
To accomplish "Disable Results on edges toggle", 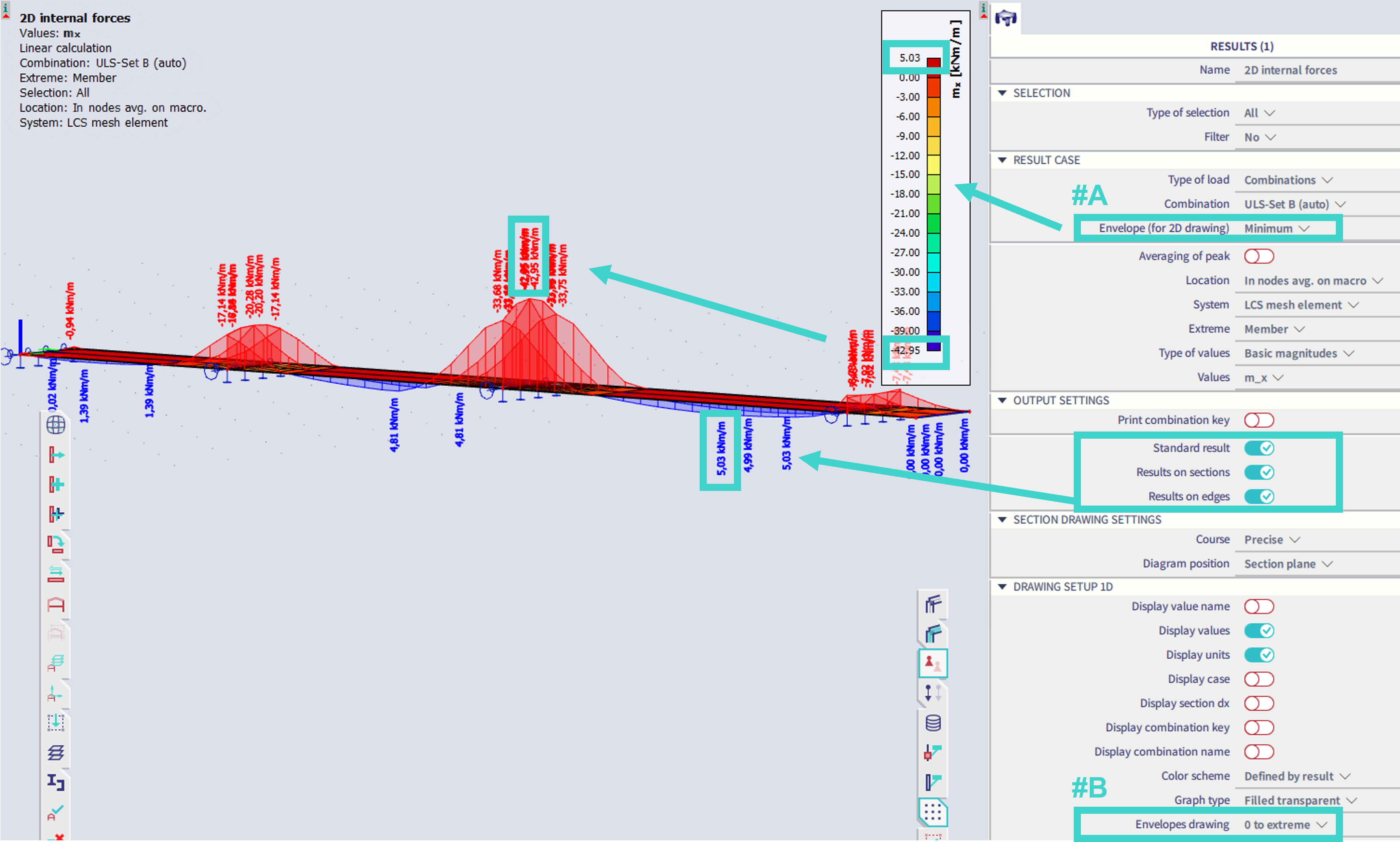I will (x=1259, y=496).
